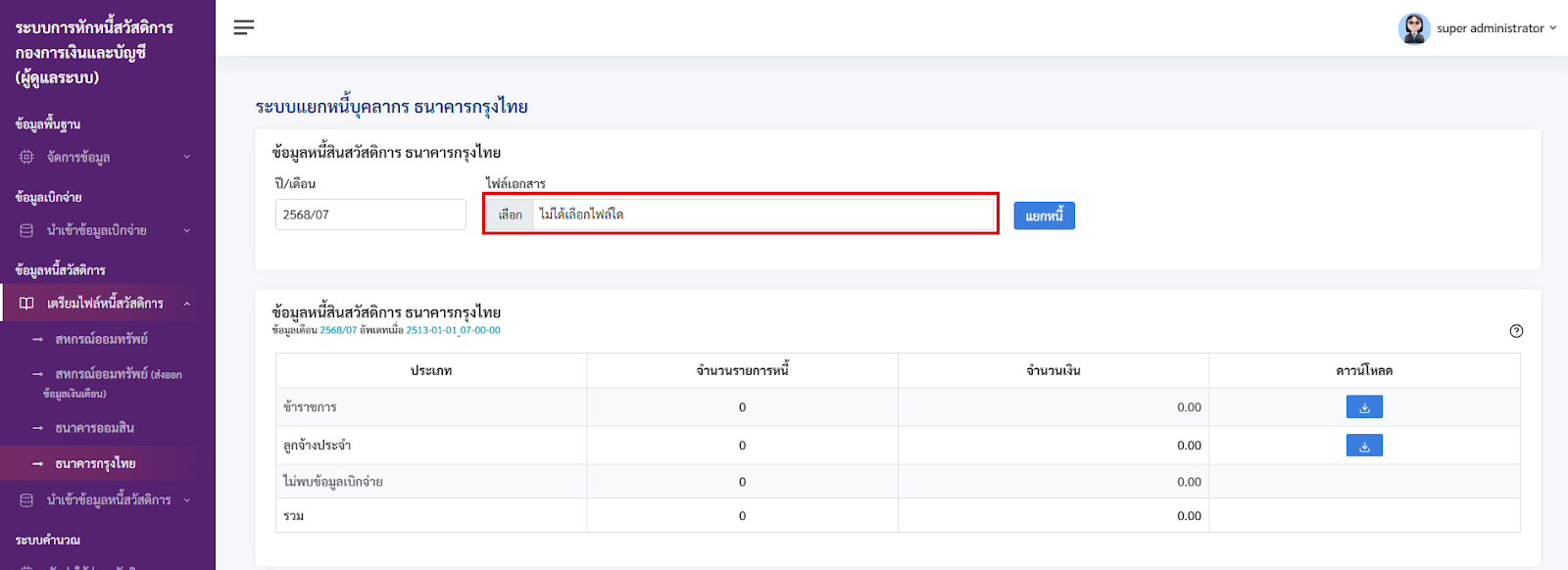Expand the นำเข้าข้อมูลเบิกจ่าย menu chevron
The image size is (1568, 570).
pyautogui.click(x=187, y=230)
